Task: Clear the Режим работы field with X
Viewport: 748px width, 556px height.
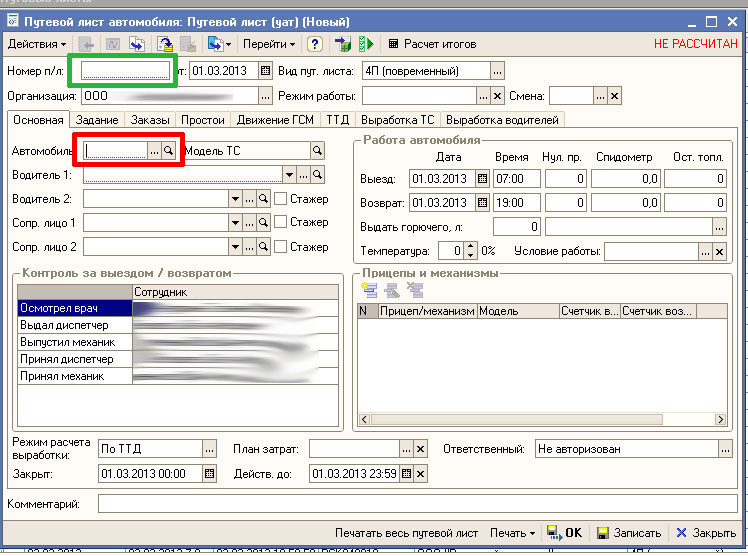Action: (497, 96)
